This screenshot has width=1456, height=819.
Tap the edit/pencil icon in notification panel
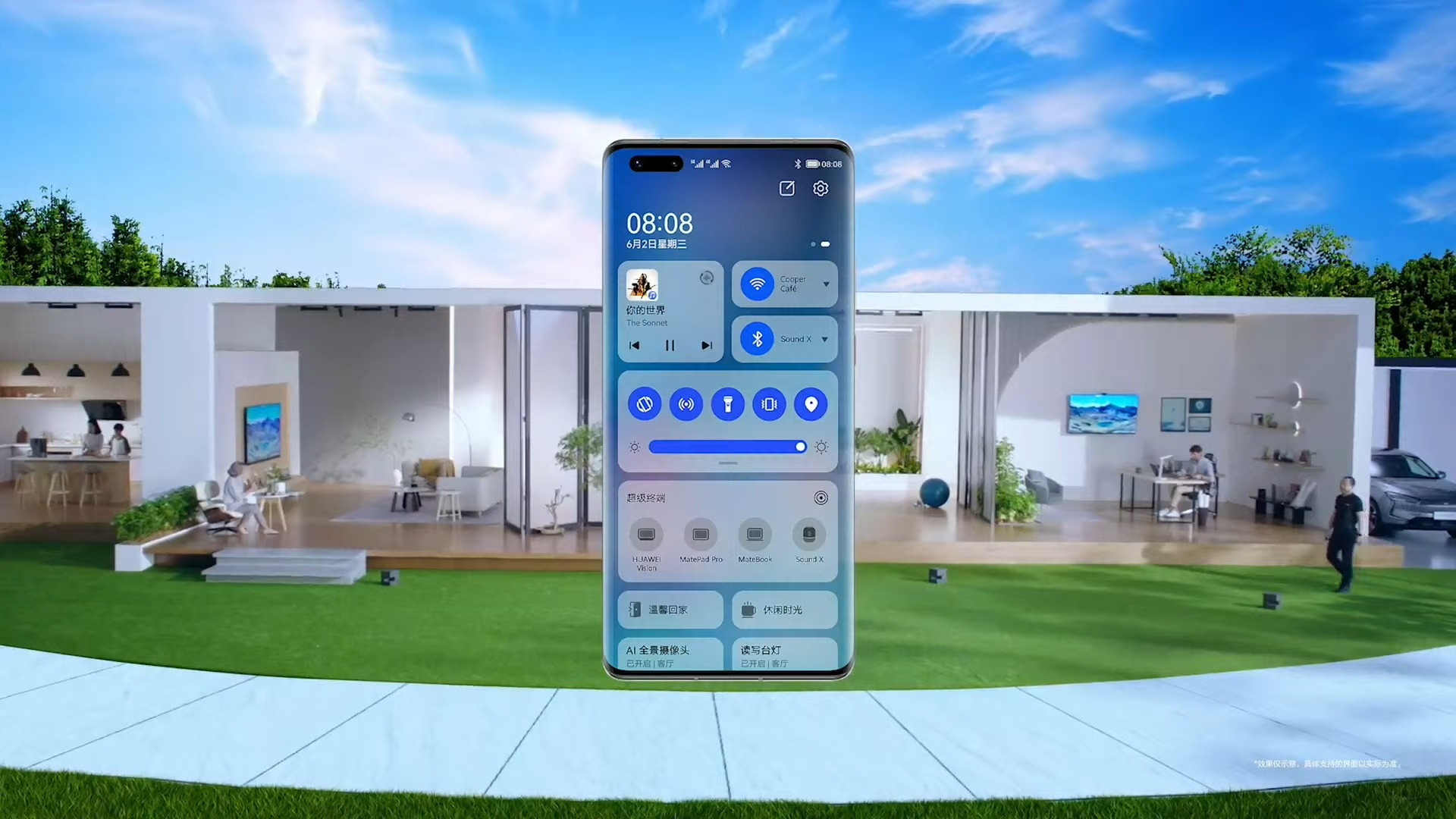[787, 189]
